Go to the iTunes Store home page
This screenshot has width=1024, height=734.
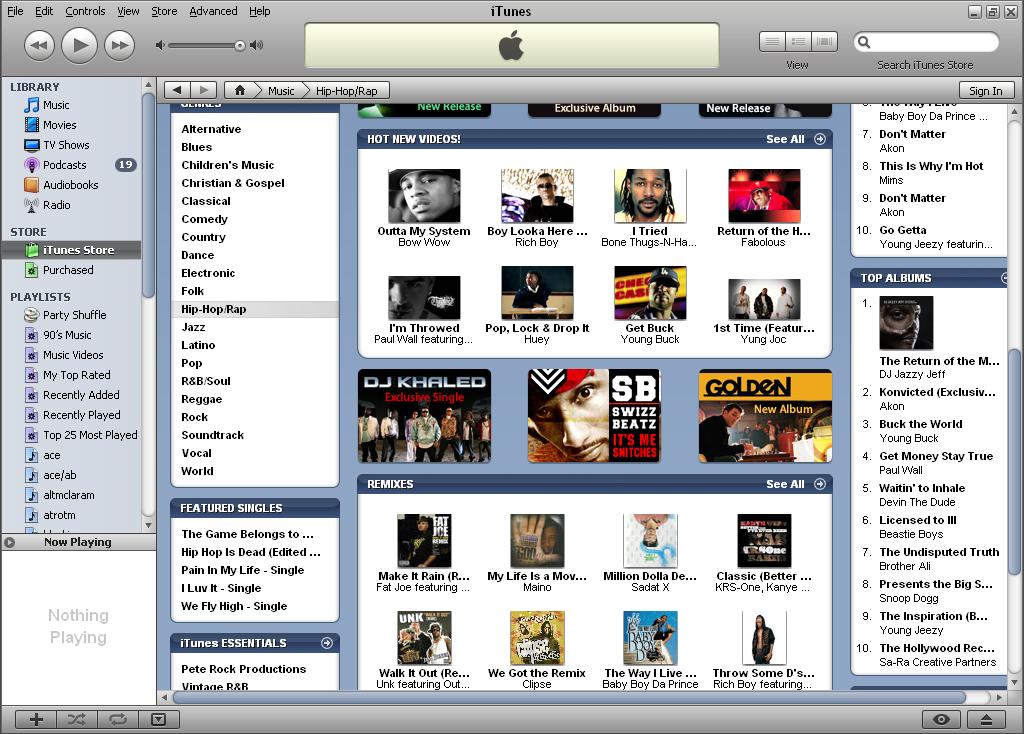(x=240, y=90)
